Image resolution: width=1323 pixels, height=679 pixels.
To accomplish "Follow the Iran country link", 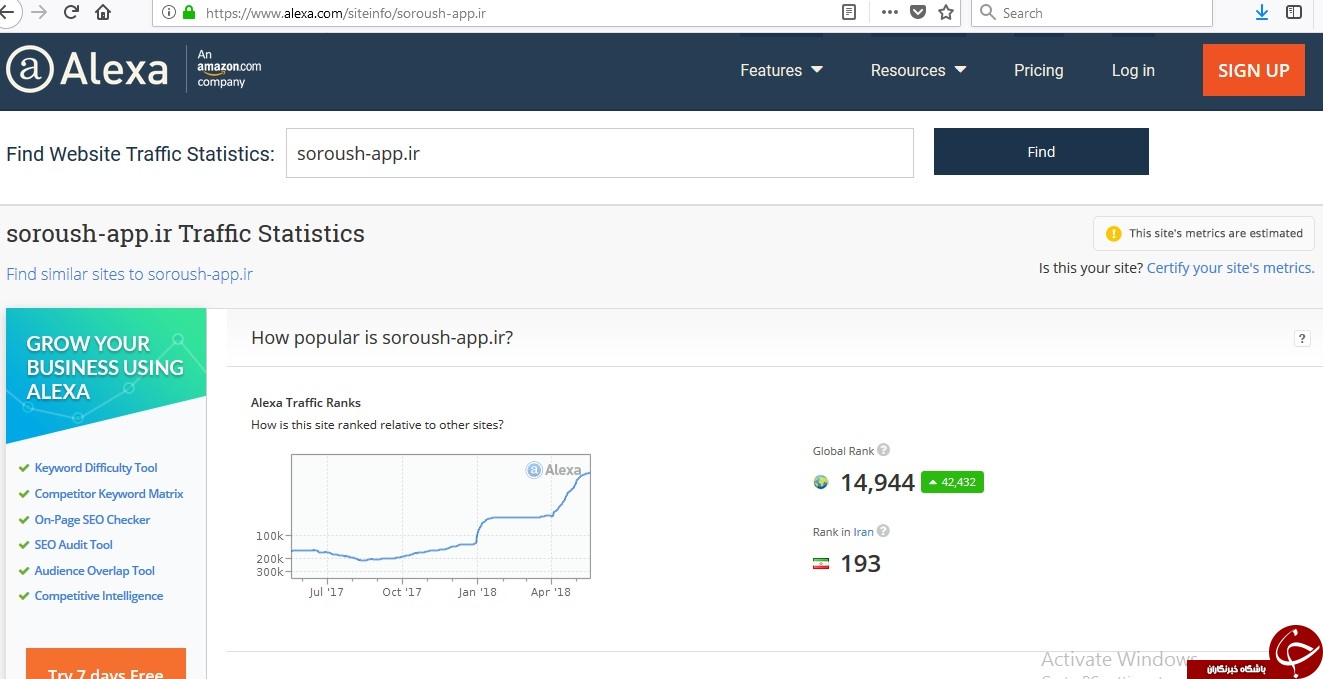I will pos(863,532).
